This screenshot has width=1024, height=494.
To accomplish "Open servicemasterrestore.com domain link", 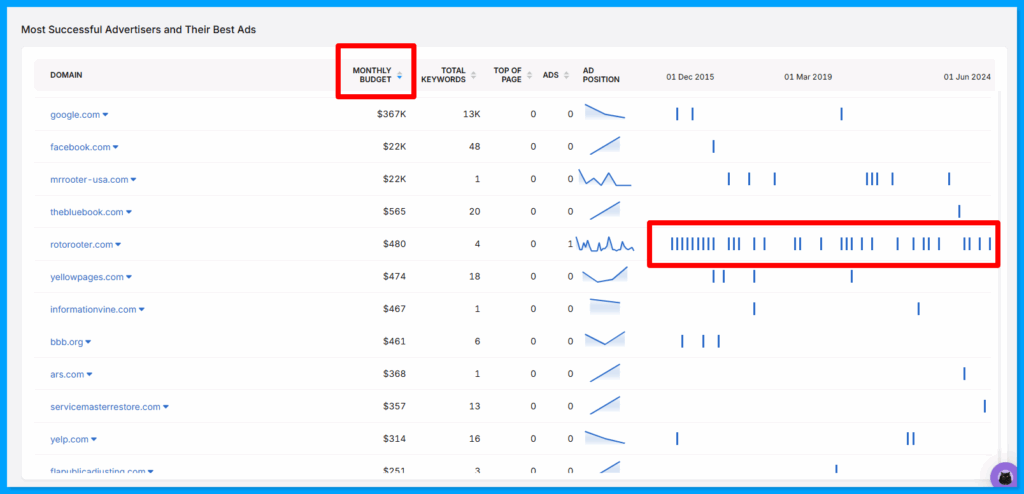I will (105, 406).
